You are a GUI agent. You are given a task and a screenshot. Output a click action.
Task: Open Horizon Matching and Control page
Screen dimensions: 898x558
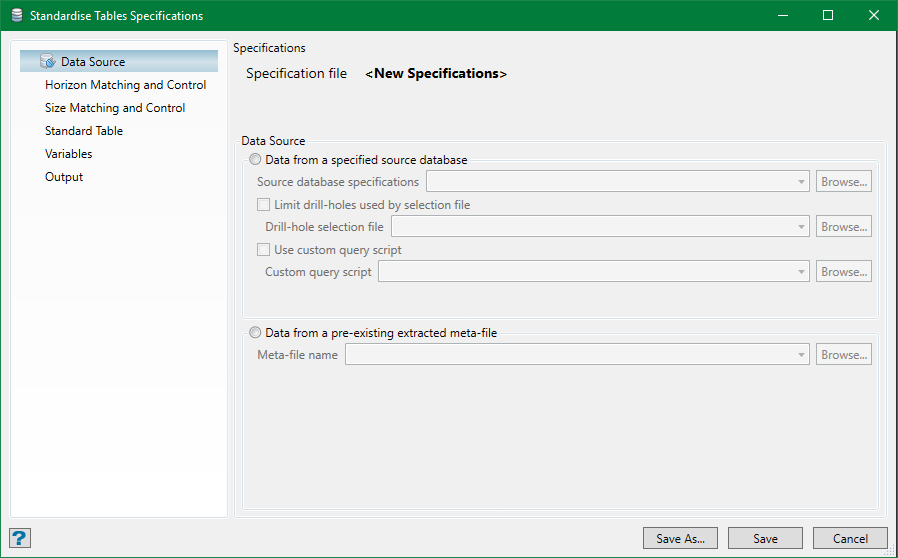[x=125, y=85]
